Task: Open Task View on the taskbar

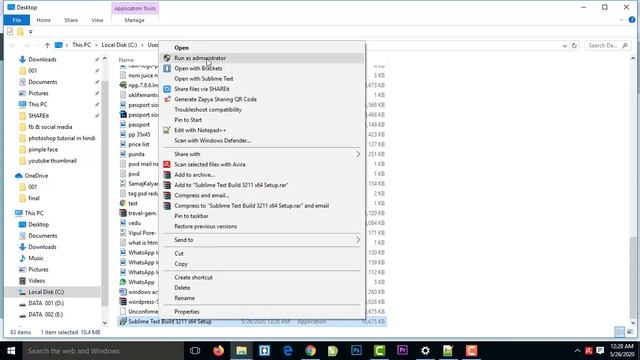Action: 195,351
